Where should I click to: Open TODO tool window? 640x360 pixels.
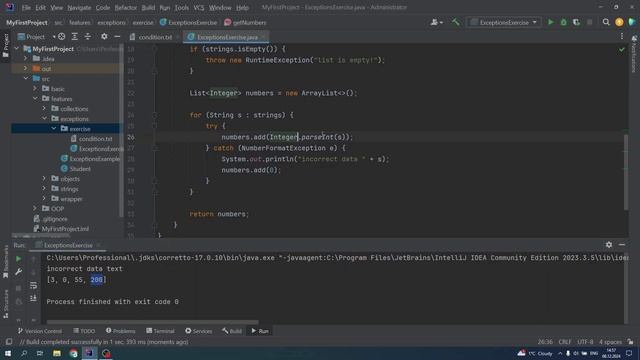[x=84, y=331]
